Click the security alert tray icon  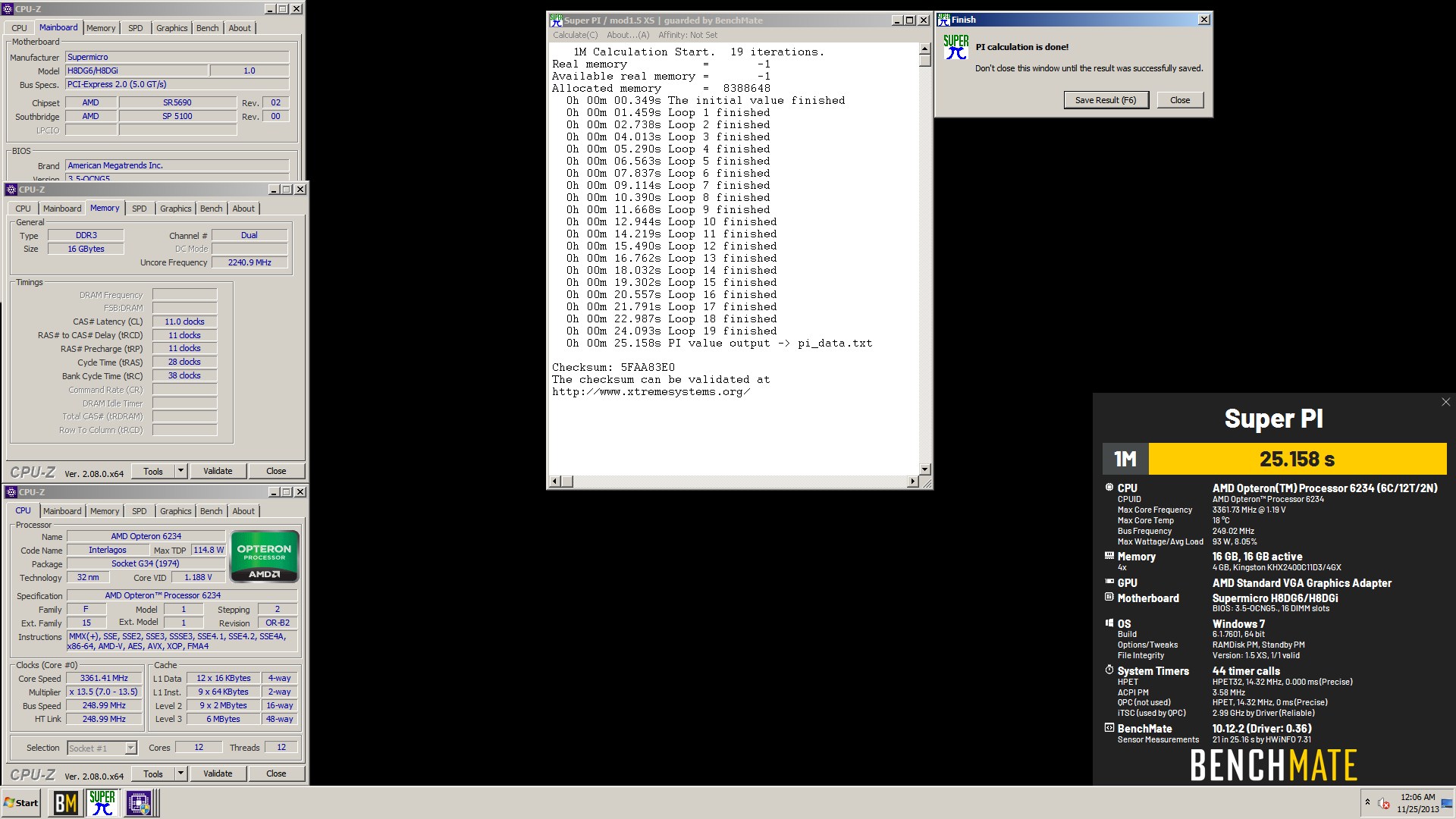1384,803
